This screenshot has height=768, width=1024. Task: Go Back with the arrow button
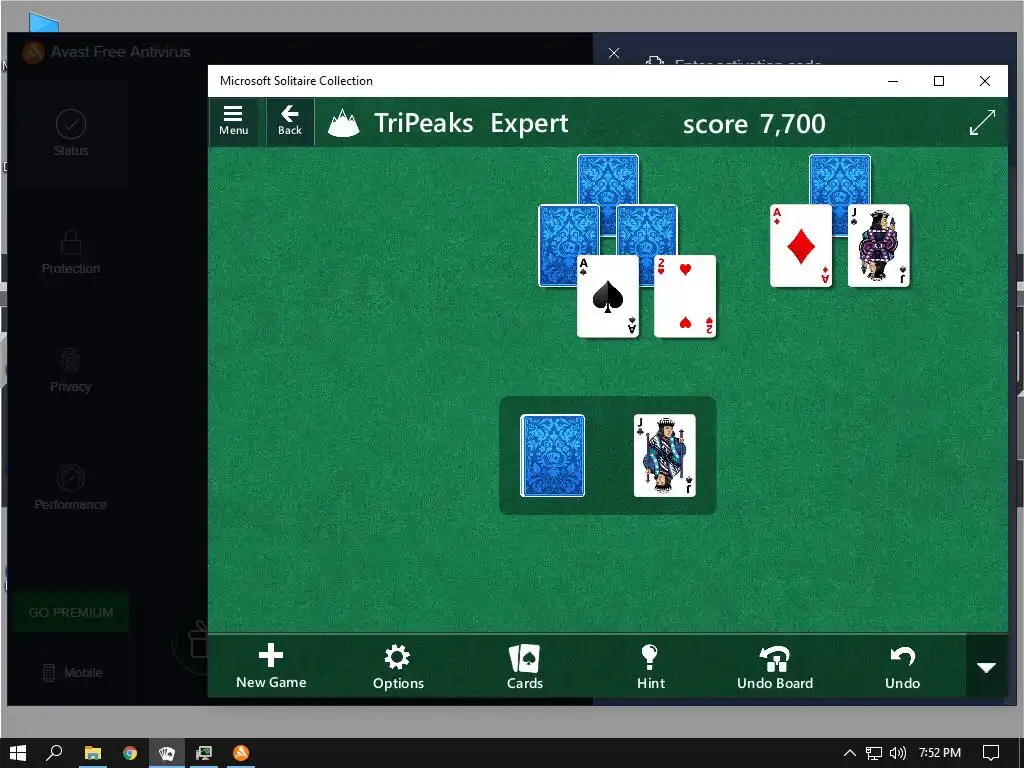(x=289, y=121)
